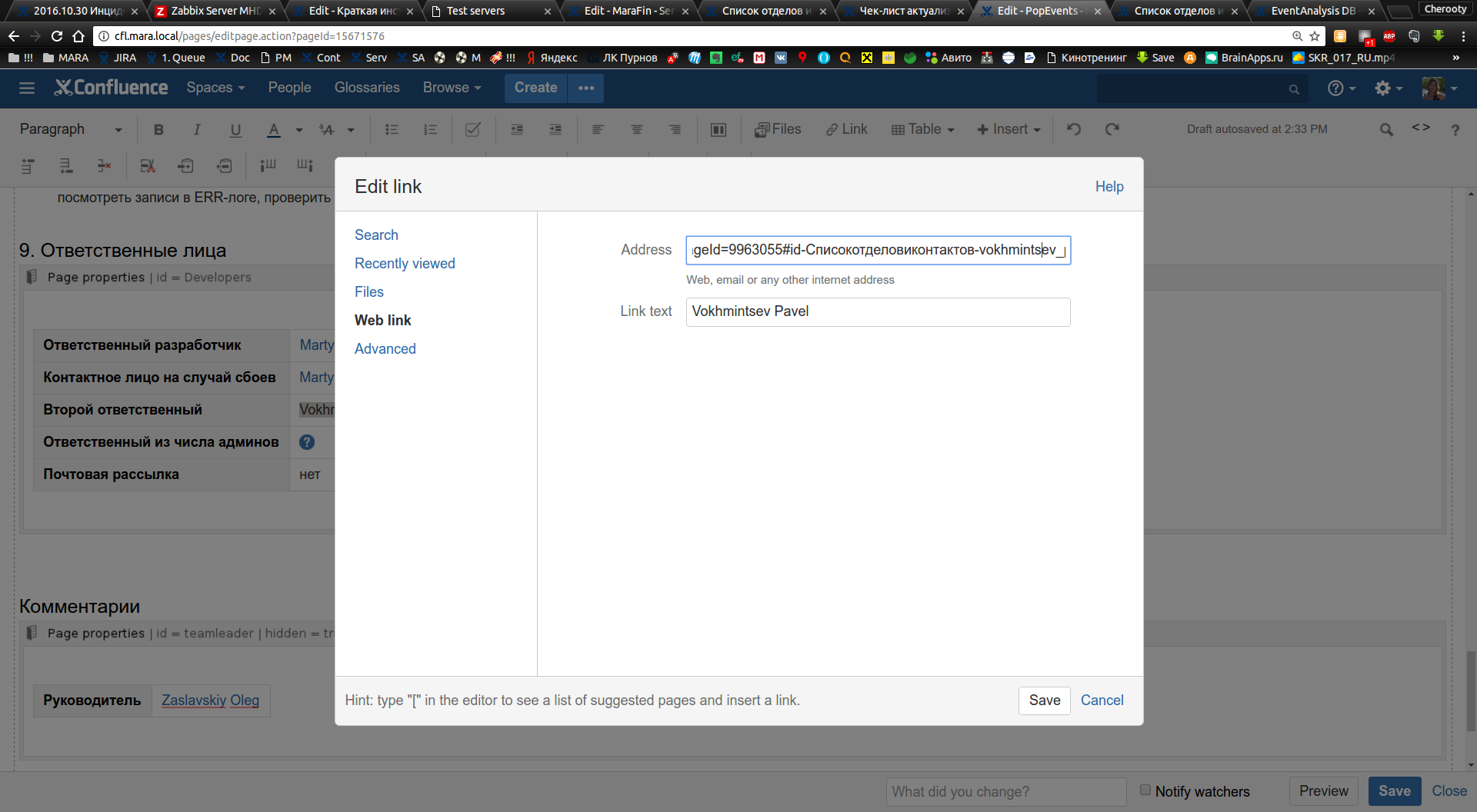
Task: Select Files tab in Edit link dialog
Action: [369, 292]
